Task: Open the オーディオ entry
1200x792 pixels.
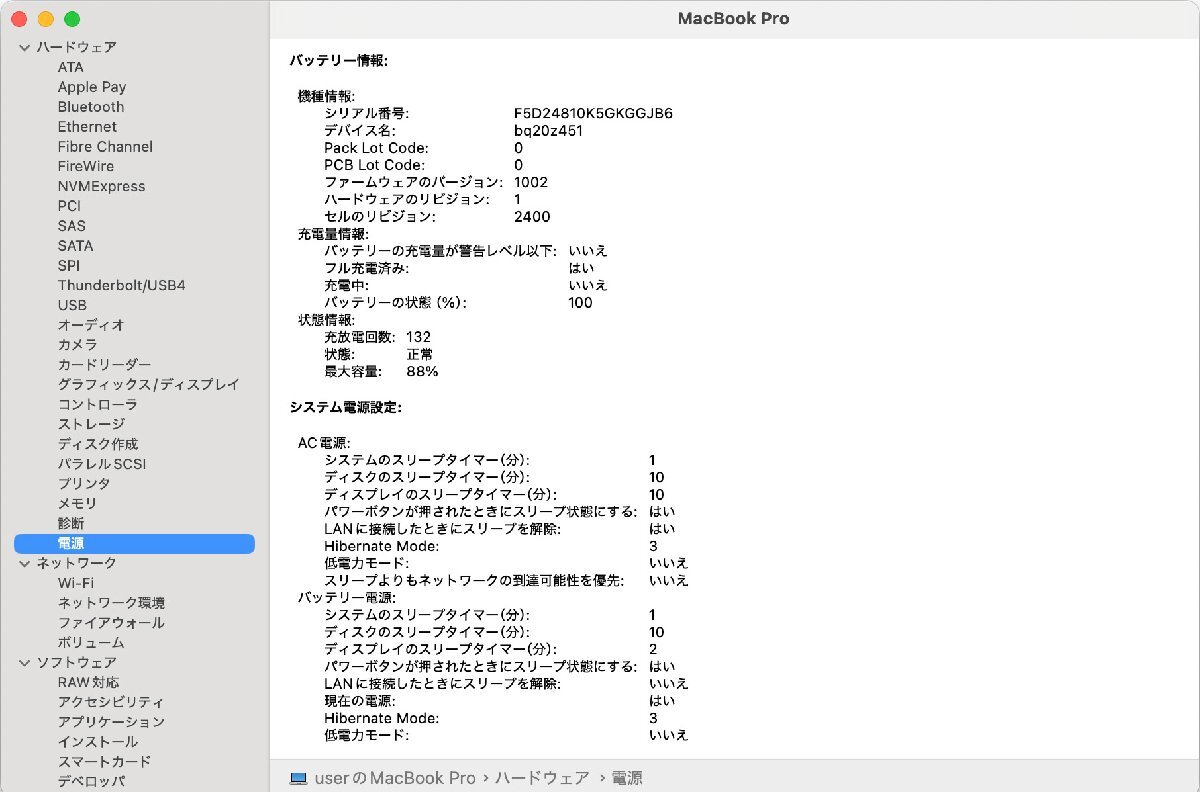Action: coord(91,325)
